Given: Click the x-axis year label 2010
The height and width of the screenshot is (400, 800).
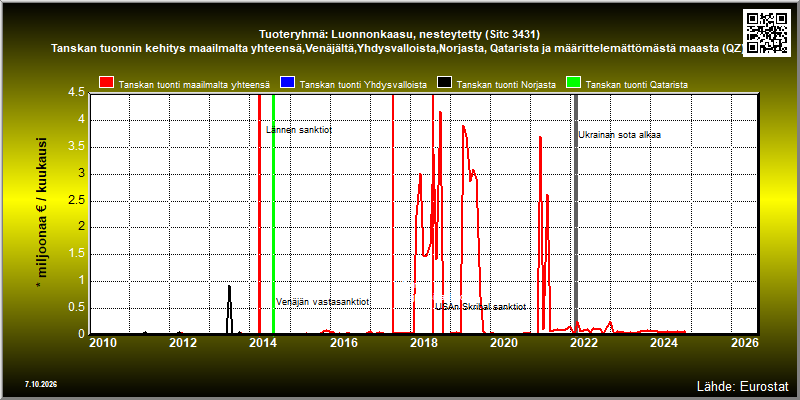Looking at the screenshot, I should tap(103, 343).
